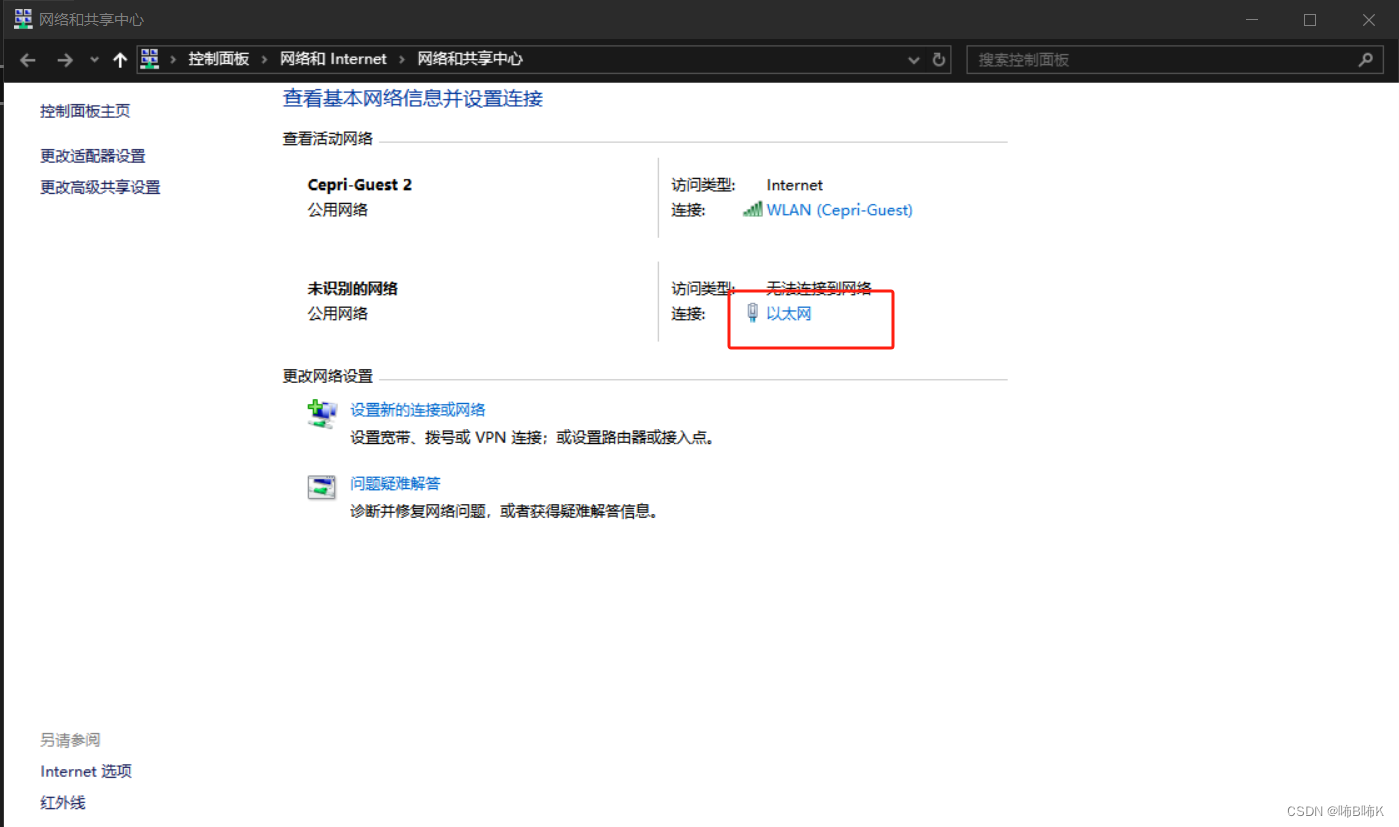Expand chevron after 控制面板 breadcrumb

265,59
